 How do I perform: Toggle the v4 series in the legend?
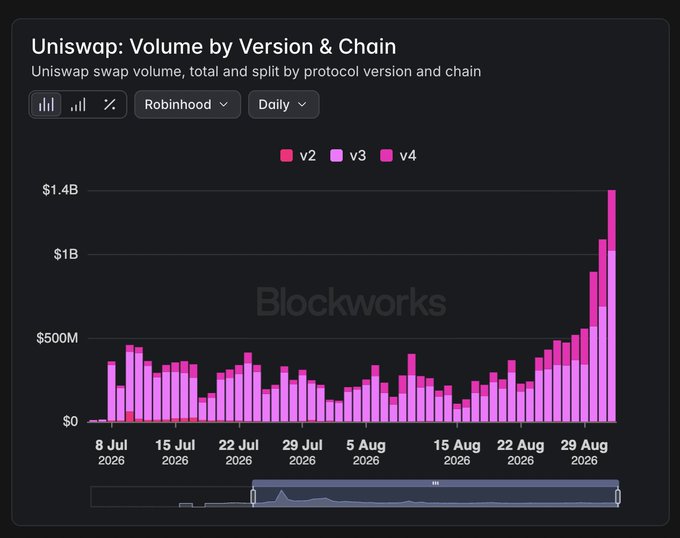pyautogui.click(x=398, y=156)
